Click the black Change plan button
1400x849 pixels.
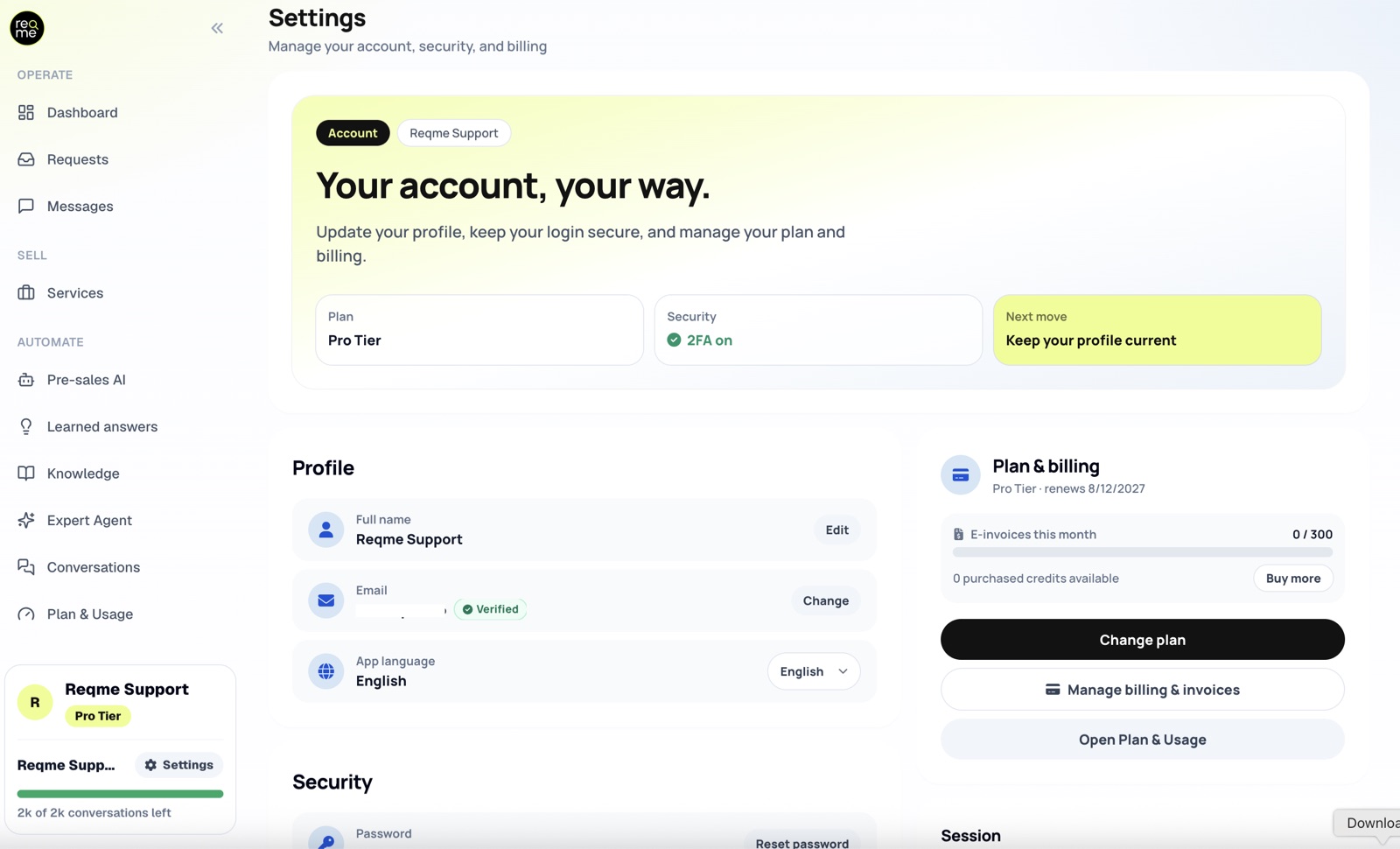click(1142, 640)
